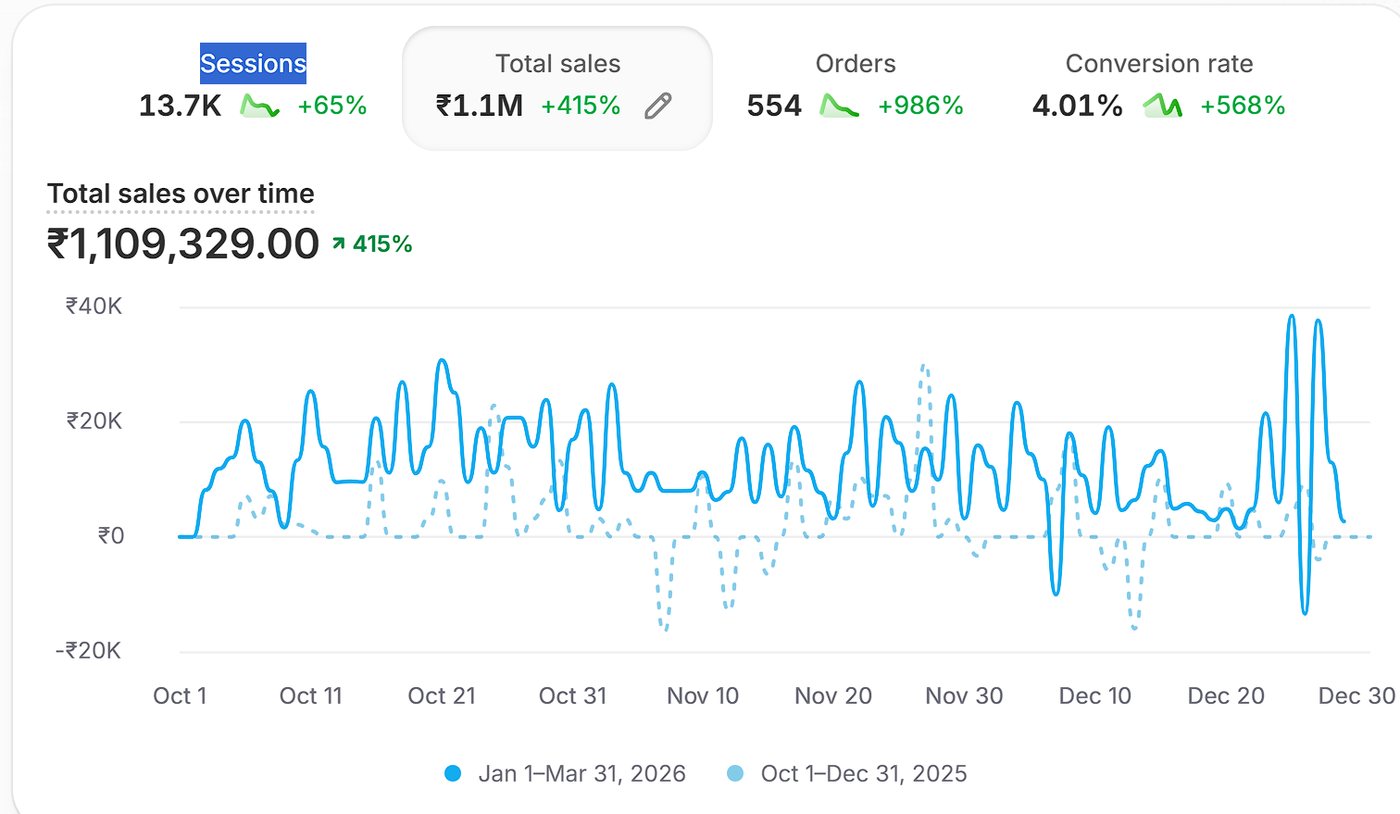This screenshot has width=1400, height=814.
Task: Select the Orders metric label
Action: [856, 64]
